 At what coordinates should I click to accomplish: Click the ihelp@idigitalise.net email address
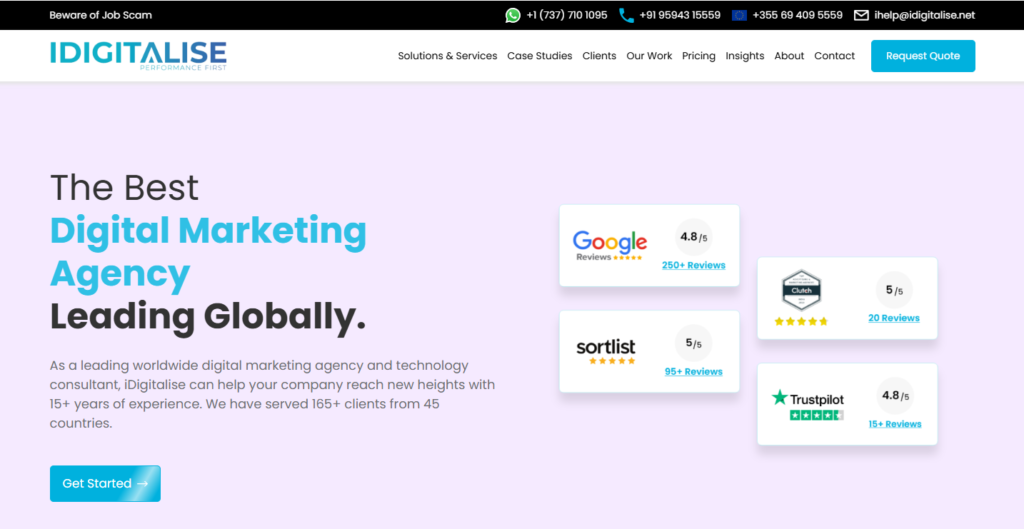click(924, 15)
